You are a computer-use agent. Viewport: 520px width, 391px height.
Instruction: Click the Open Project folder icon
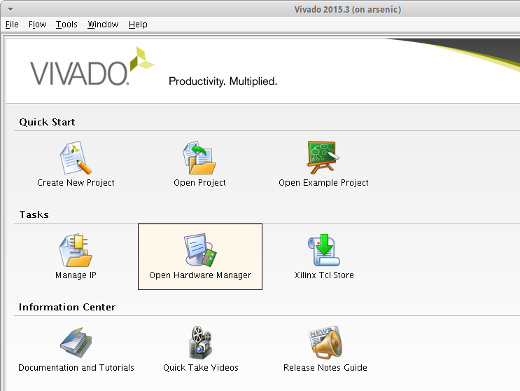click(199, 158)
